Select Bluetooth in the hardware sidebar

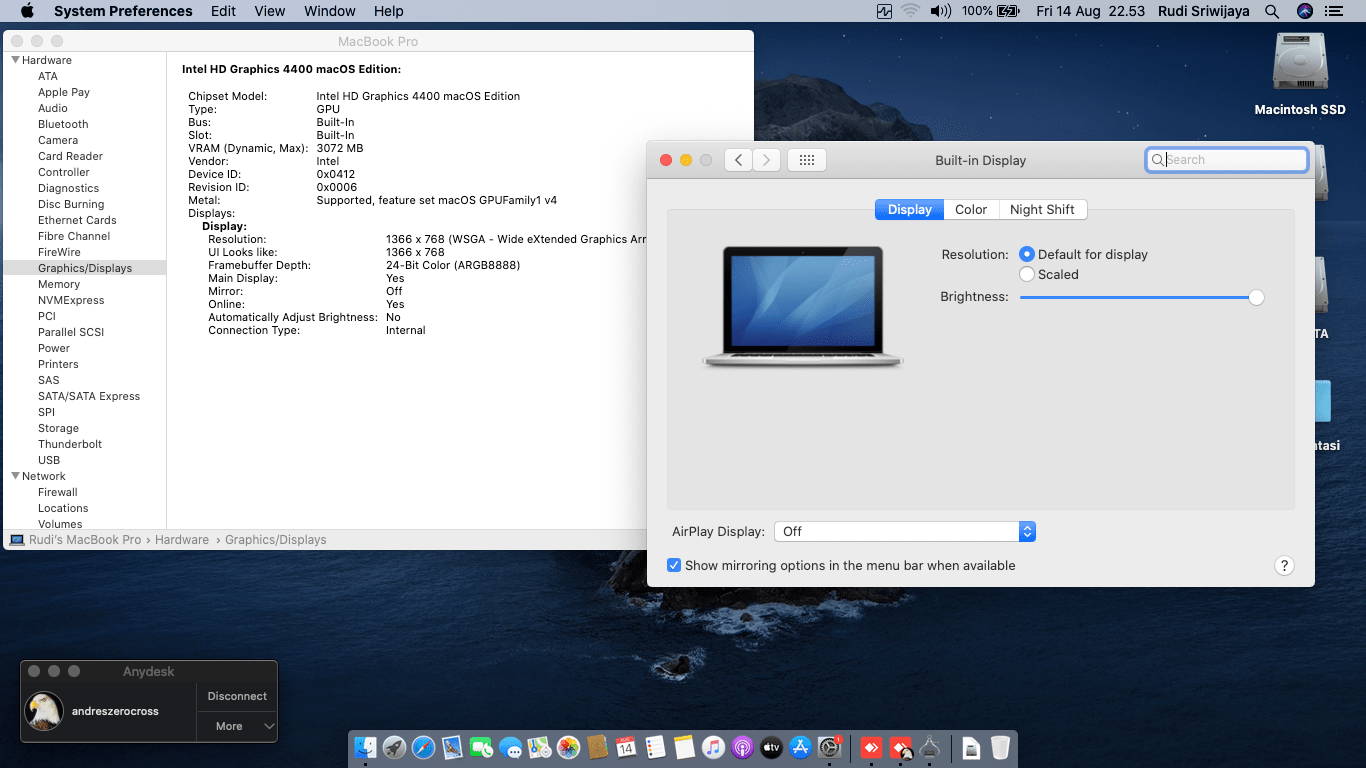click(x=63, y=124)
